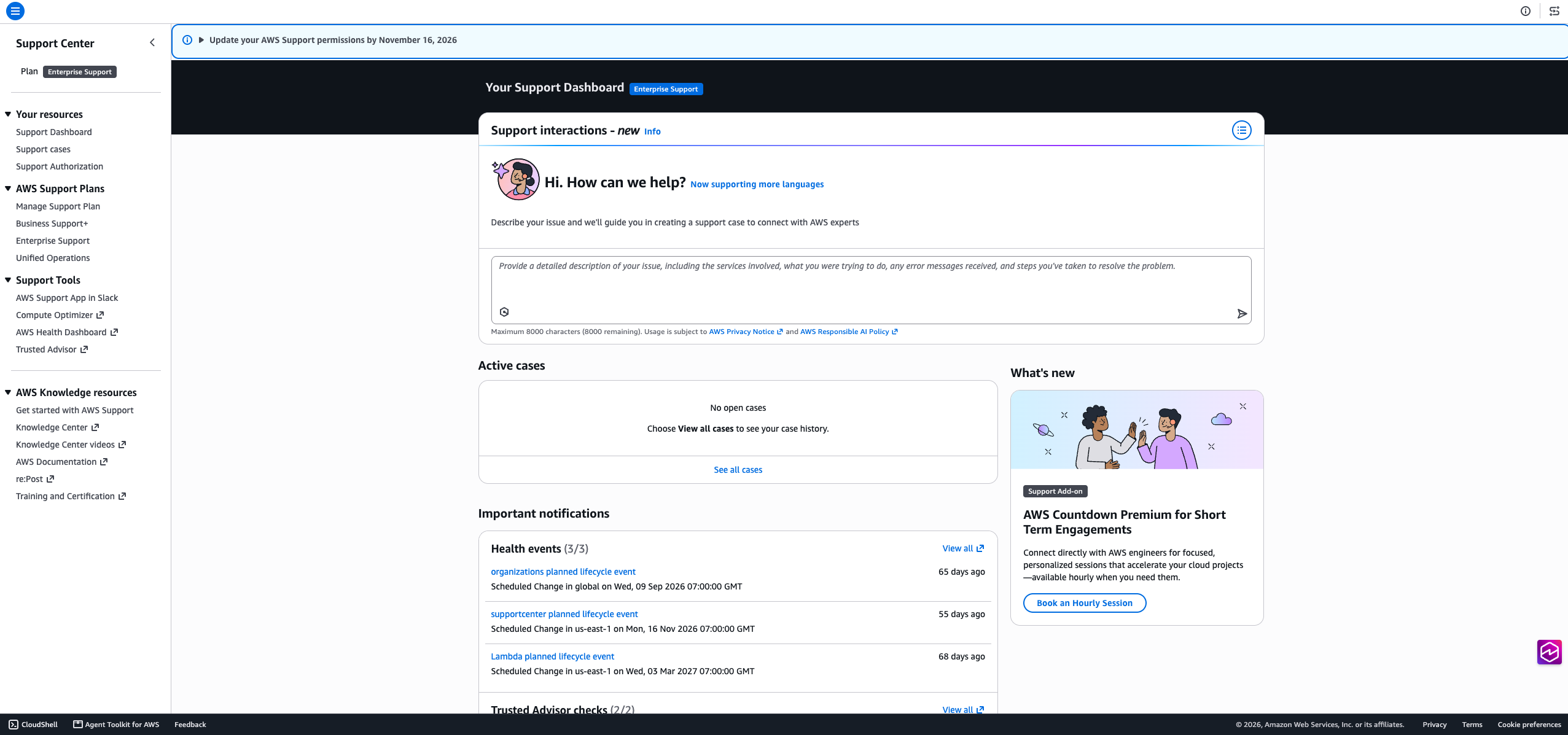Focus the issue description text box
The height and width of the screenshot is (735, 1568).
pyautogui.click(x=870, y=290)
